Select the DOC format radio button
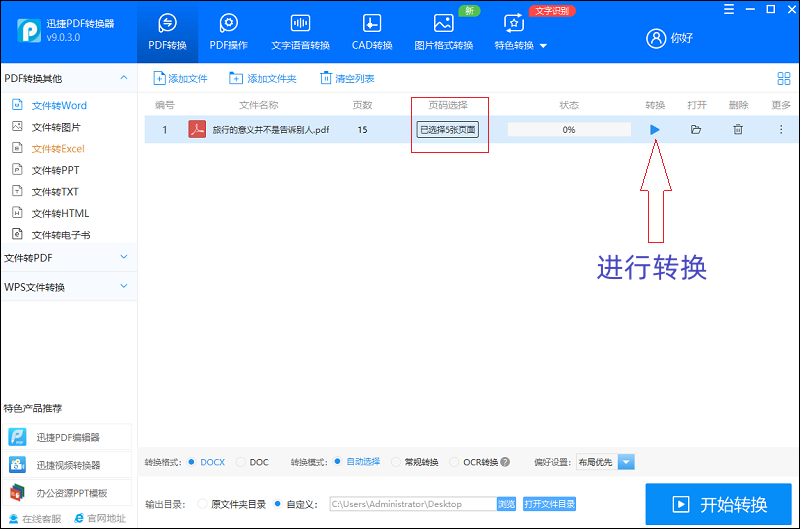The image size is (800, 530). coord(241,462)
